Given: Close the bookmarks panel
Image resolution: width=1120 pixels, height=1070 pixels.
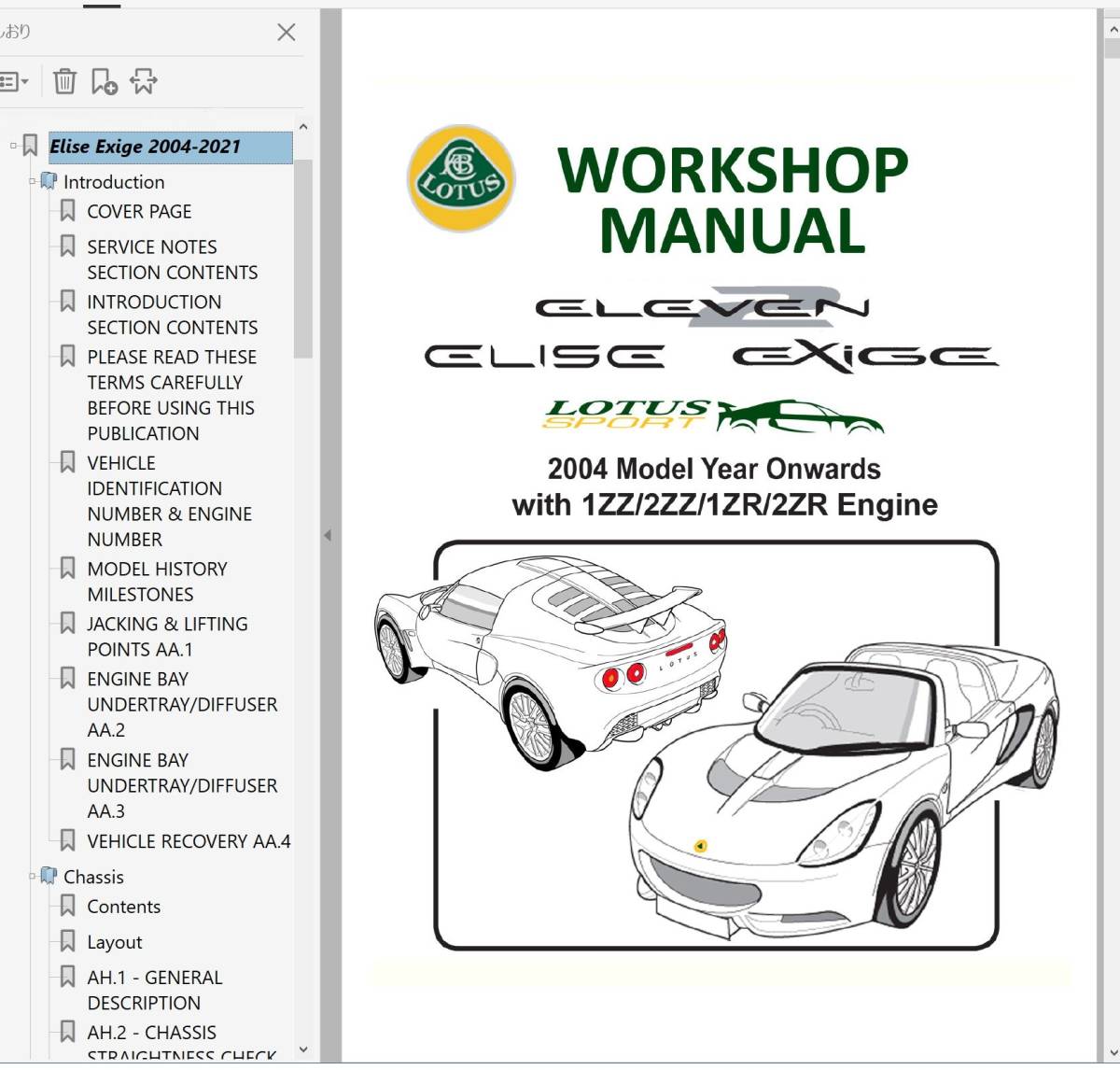Looking at the screenshot, I should pos(287,33).
